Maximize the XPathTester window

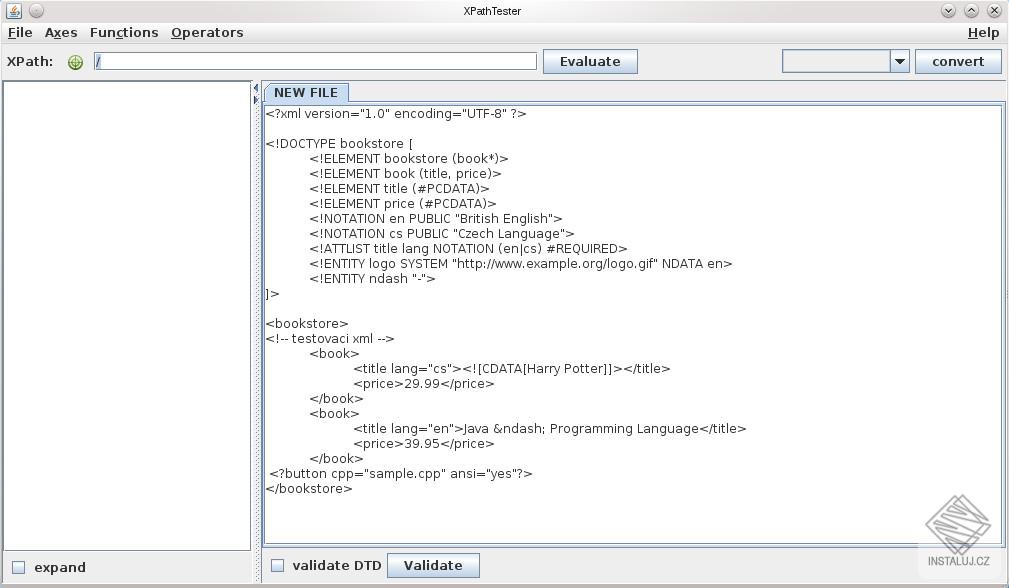971,10
